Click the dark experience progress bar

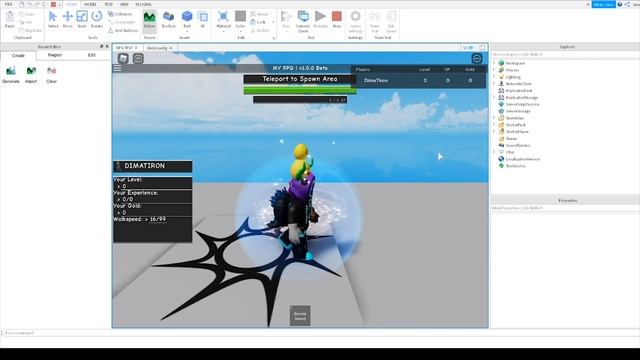point(300,100)
